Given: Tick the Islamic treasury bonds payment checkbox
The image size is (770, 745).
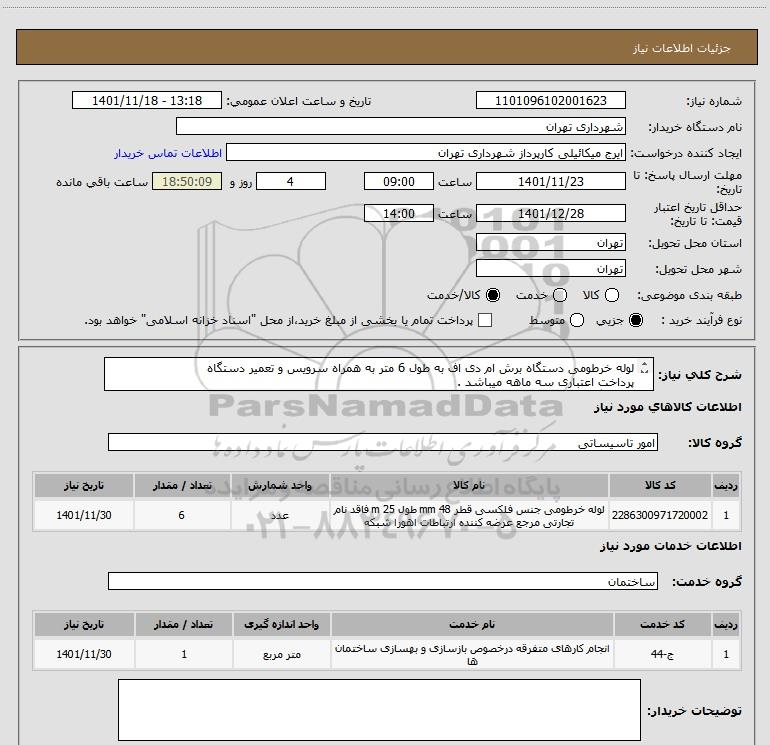Looking at the screenshot, I should [x=485, y=320].
